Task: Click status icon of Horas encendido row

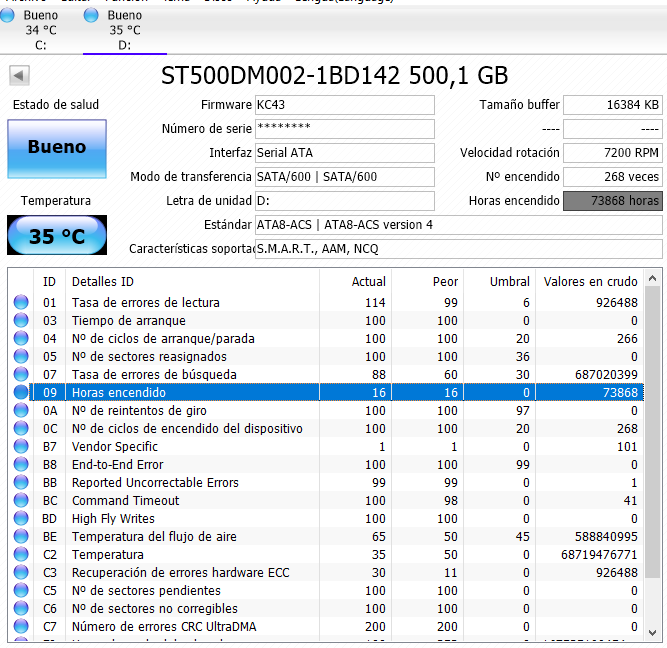Action: tap(21, 393)
